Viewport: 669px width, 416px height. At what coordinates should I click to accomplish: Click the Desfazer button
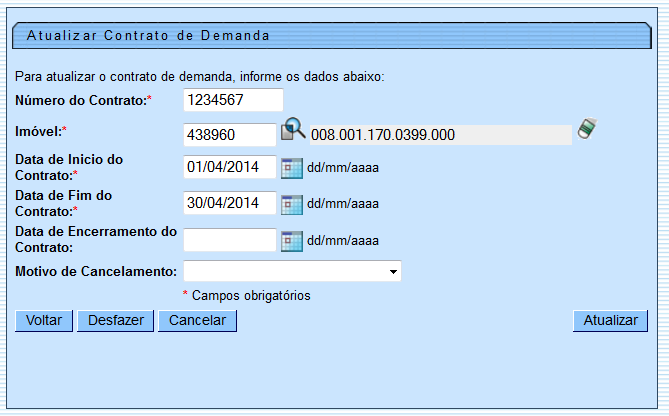click(115, 321)
